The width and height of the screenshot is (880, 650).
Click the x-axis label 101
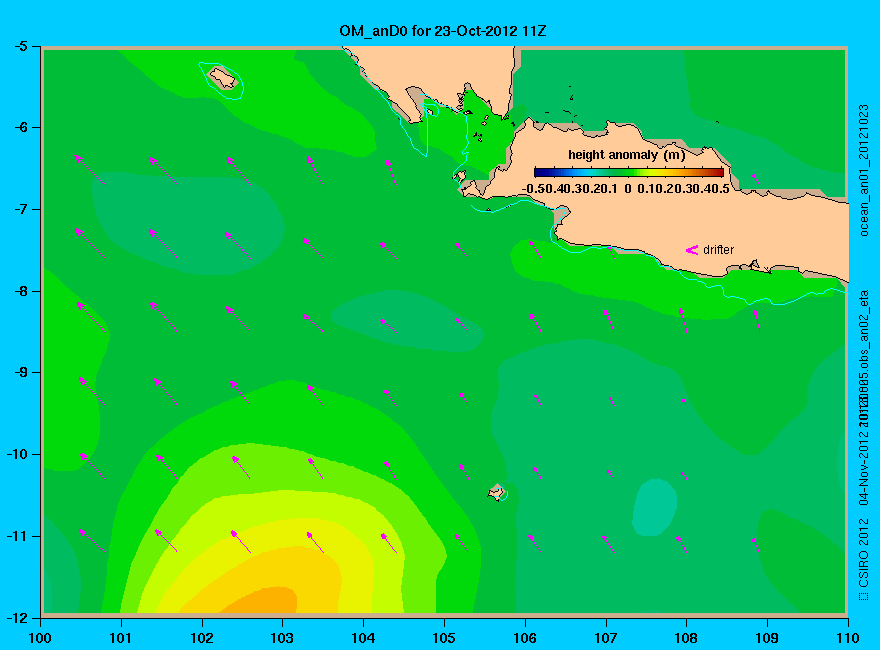click(121, 638)
